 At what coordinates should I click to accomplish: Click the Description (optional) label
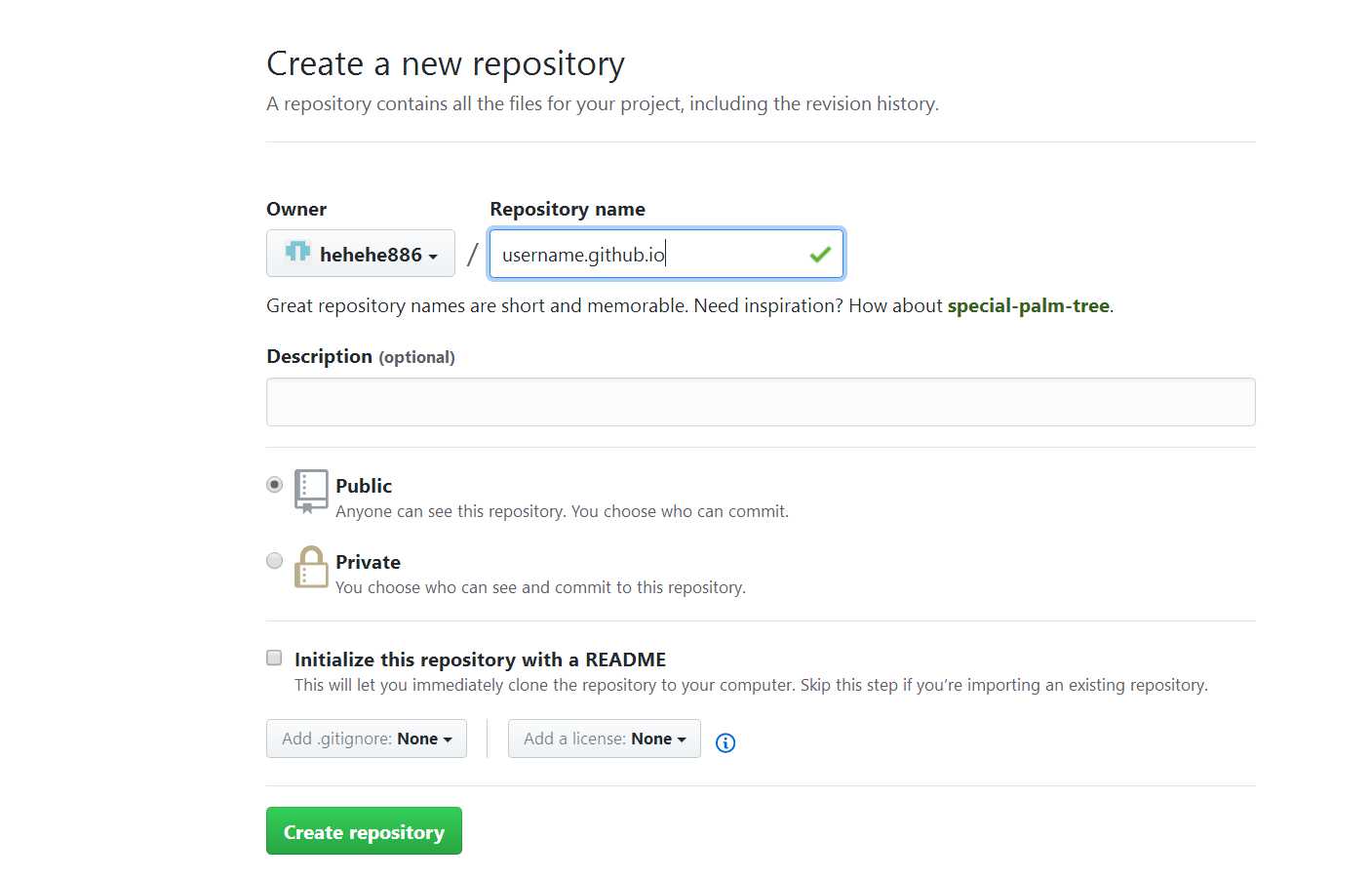point(361,357)
